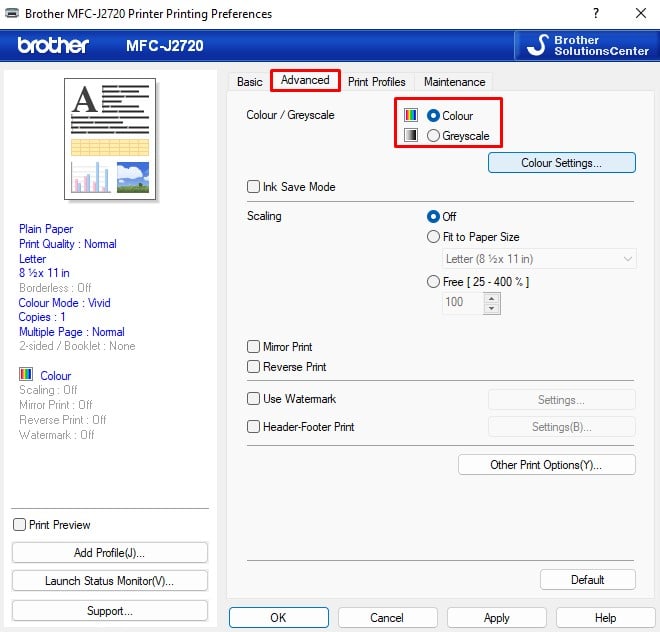The image size is (660, 632).
Task: Enable Ink Save Mode checkbox
Action: (x=253, y=187)
